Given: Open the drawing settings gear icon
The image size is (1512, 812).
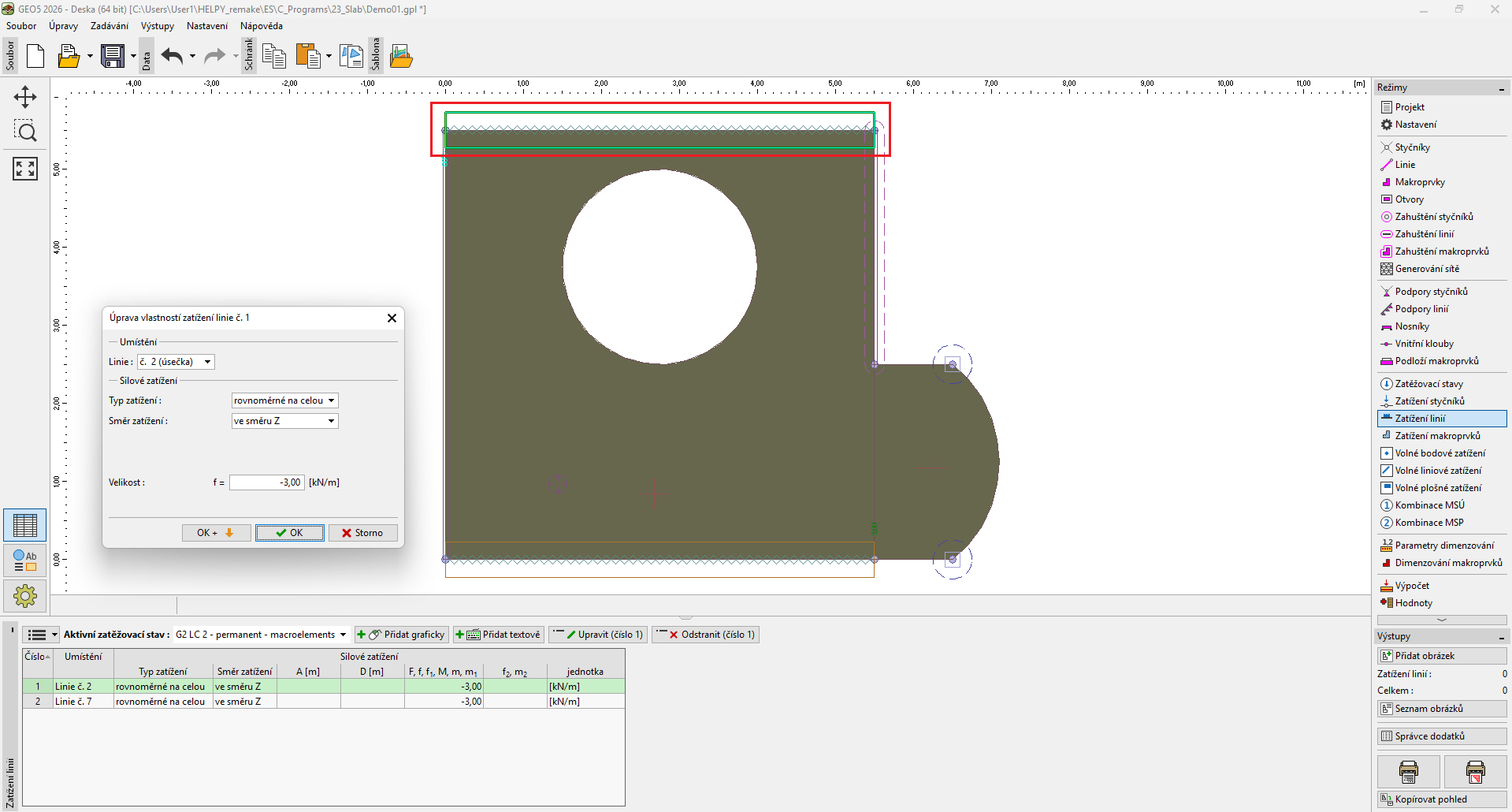Looking at the screenshot, I should coord(25,596).
